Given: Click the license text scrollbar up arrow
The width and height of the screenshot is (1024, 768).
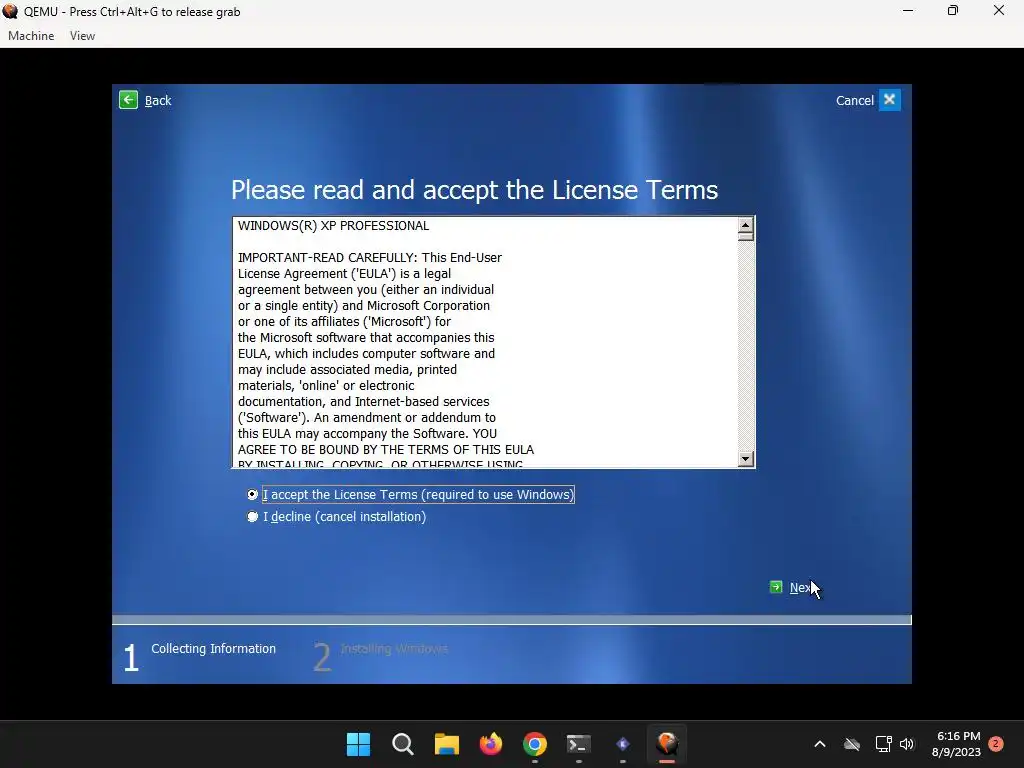Looking at the screenshot, I should 746,225.
